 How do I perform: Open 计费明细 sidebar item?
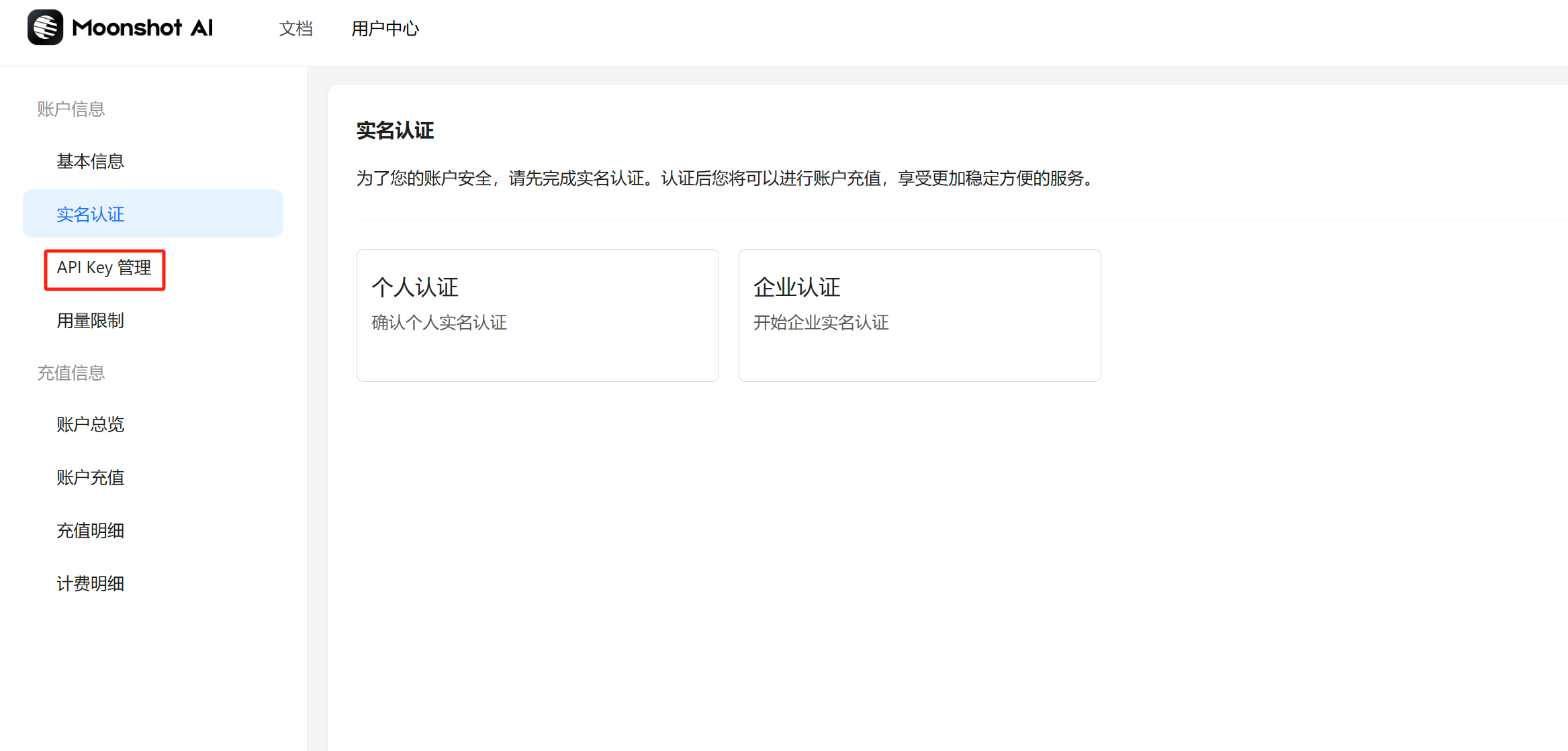point(90,583)
